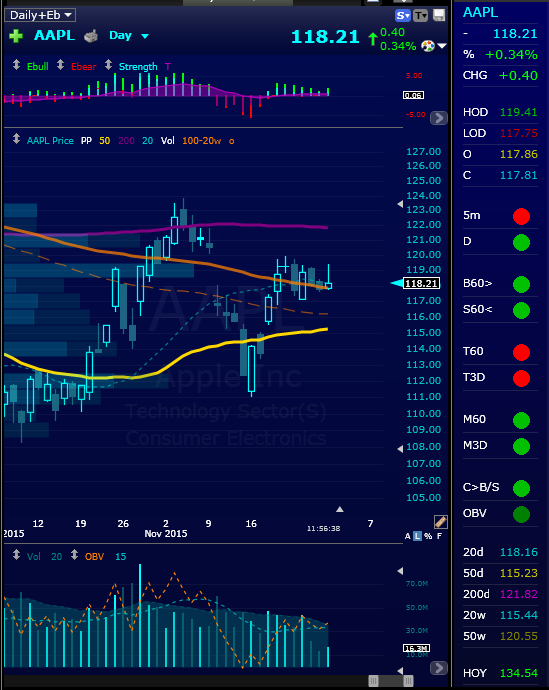
Task: Click the HOY value 134.54
Action: click(x=519, y=673)
